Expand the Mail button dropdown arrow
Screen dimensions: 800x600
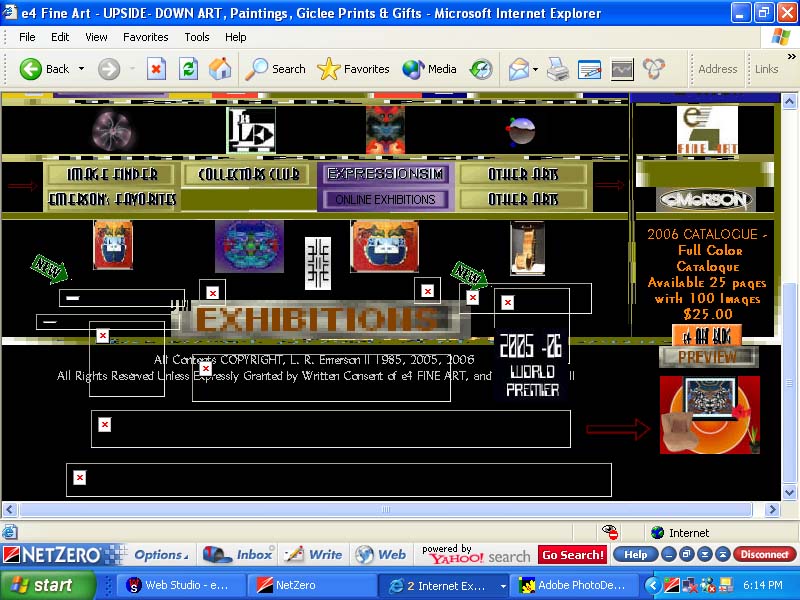tap(535, 69)
